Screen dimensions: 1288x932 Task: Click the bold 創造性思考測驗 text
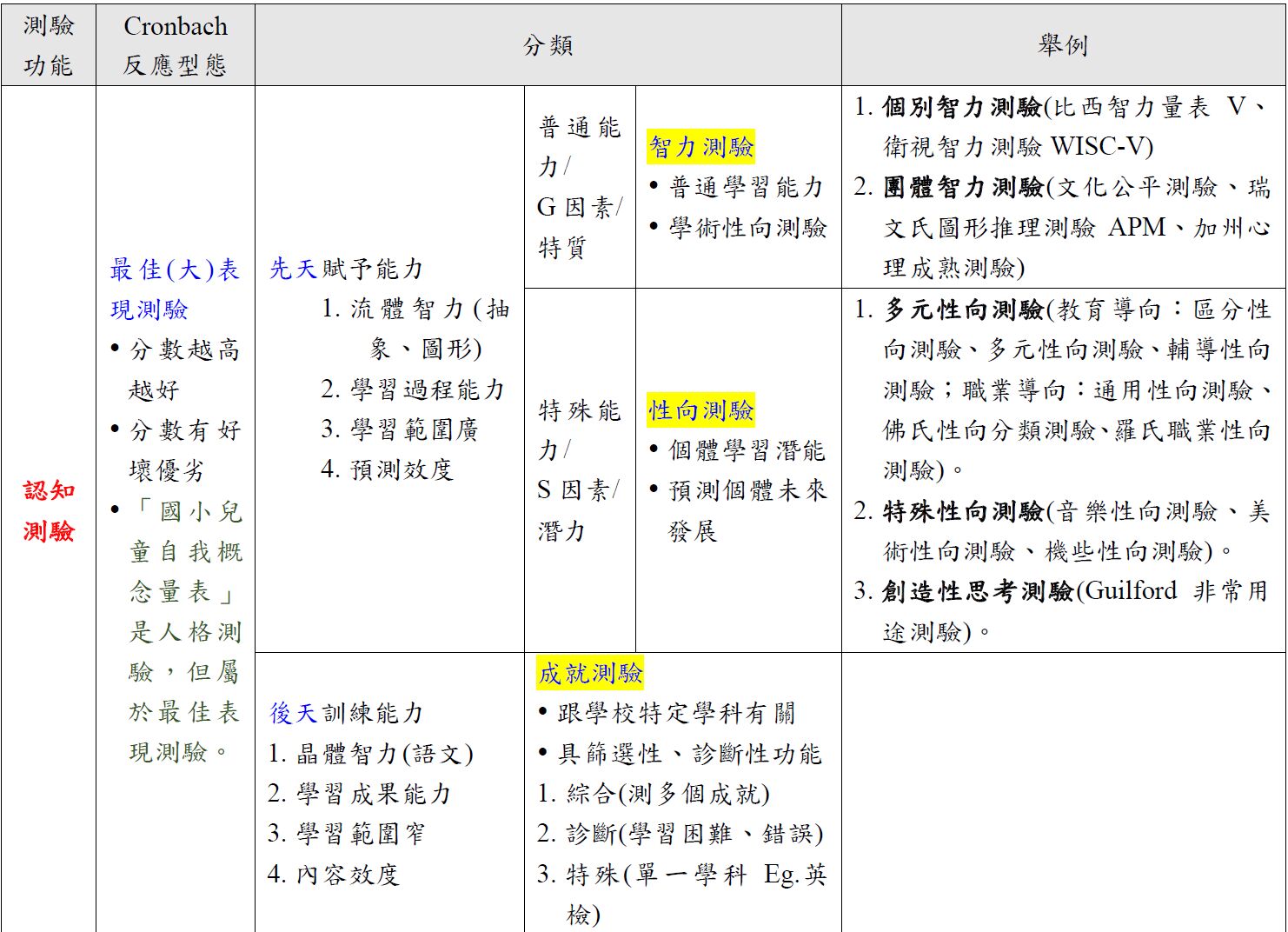(977, 591)
